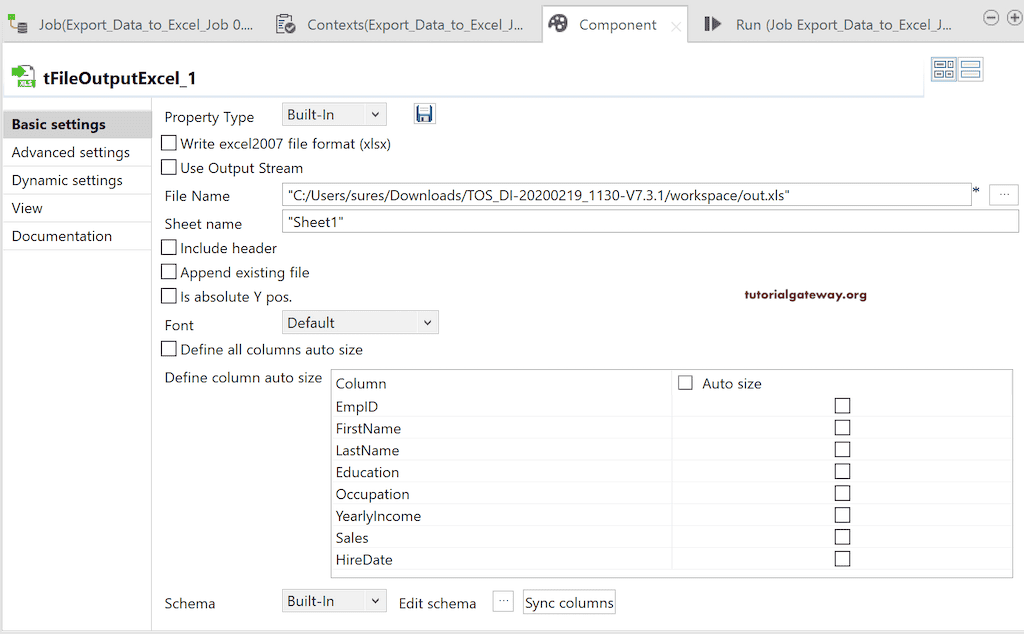Save properties using the floppy disk icon
Image resolution: width=1024 pixels, height=634 pixels.
424,113
